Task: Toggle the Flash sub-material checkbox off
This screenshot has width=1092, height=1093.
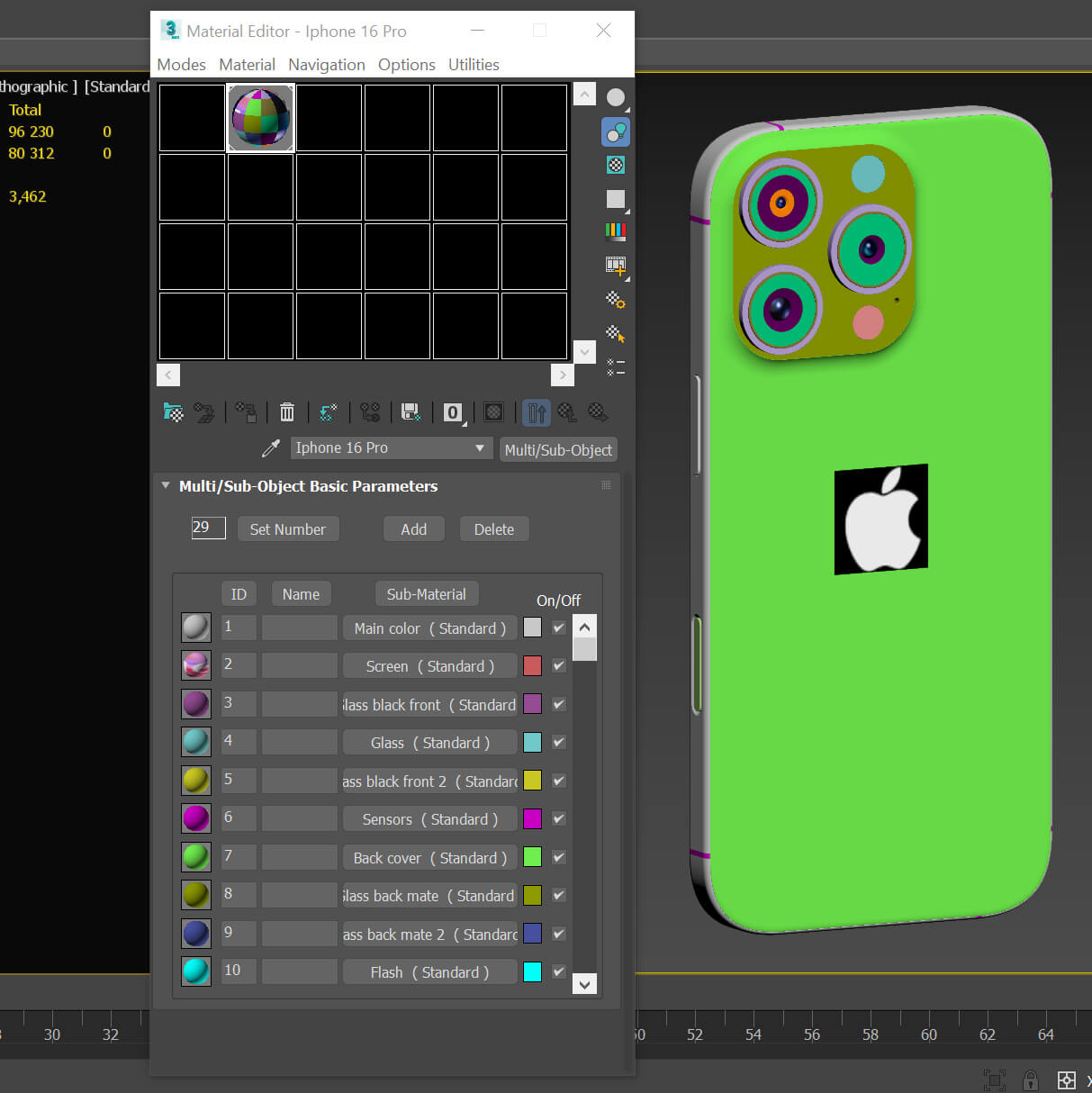Action: click(x=559, y=972)
